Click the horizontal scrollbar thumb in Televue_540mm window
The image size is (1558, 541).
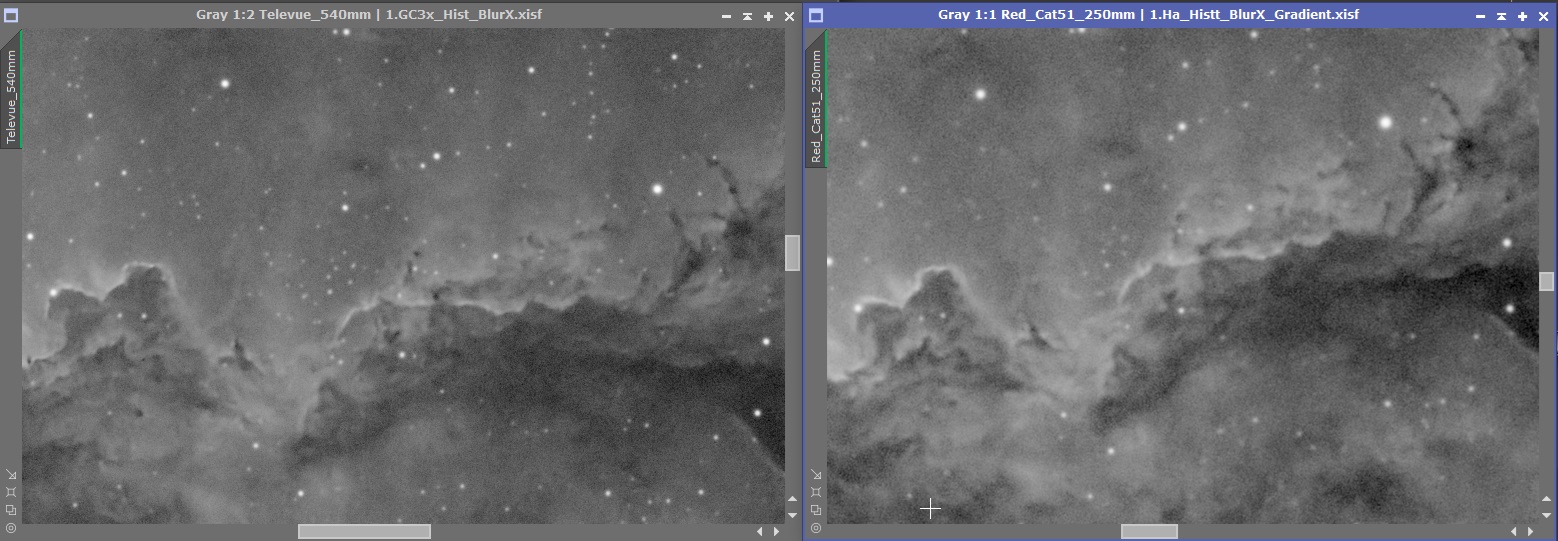[364, 531]
